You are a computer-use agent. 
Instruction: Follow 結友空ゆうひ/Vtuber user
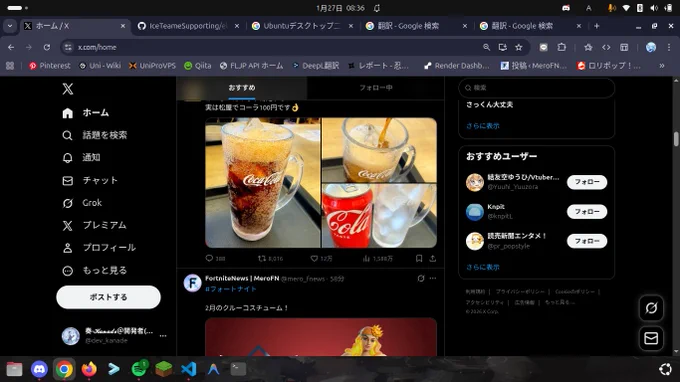point(587,182)
